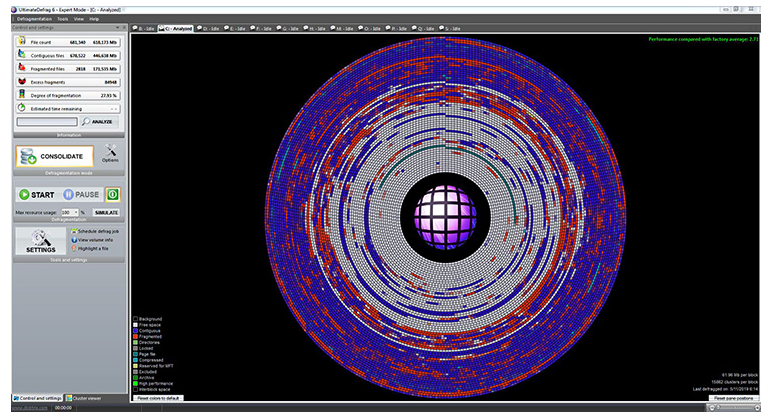Click the SIMULATE button
The image size is (776, 414).
pyautogui.click(x=107, y=212)
